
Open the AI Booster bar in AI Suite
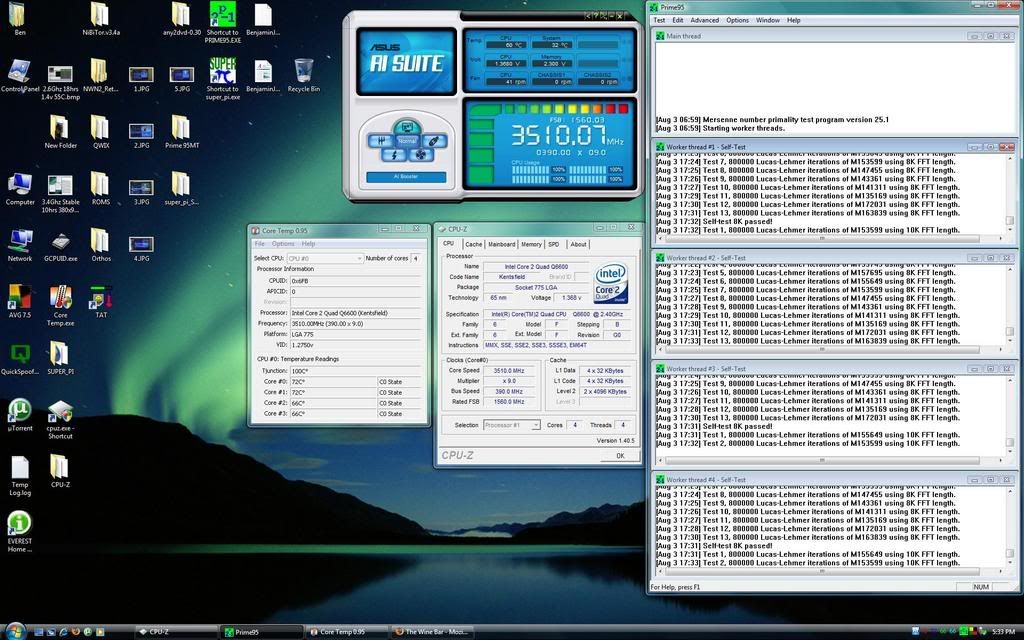(x=406, y=177)
